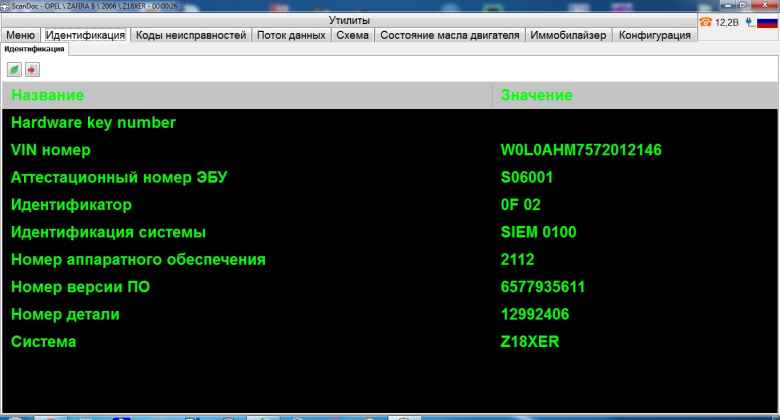Select the small Идентификация sub-tab above the toolbar
780x420 pixels.
(x=34, y=48)
